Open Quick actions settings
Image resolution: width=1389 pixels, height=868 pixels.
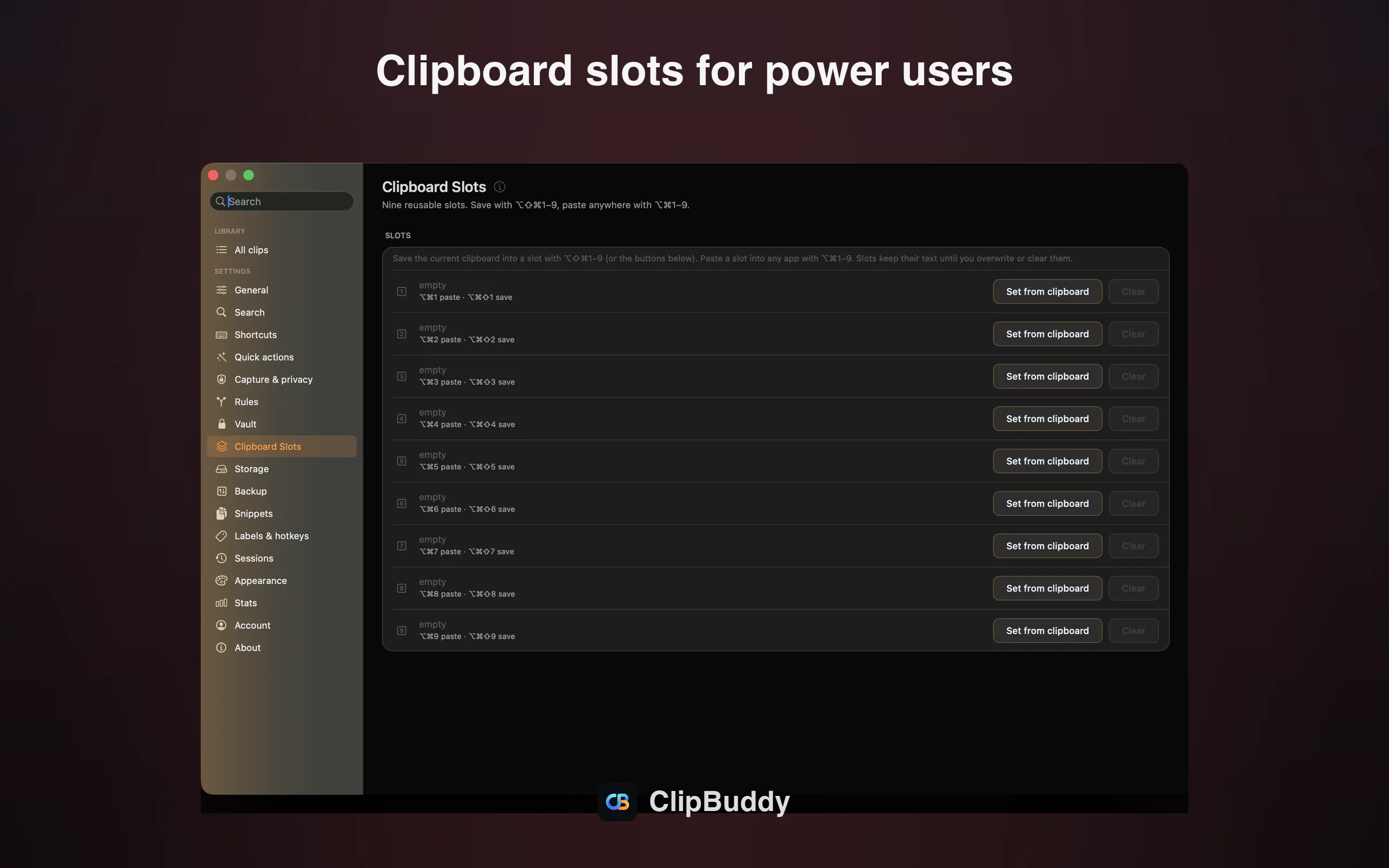click(281, 357)
